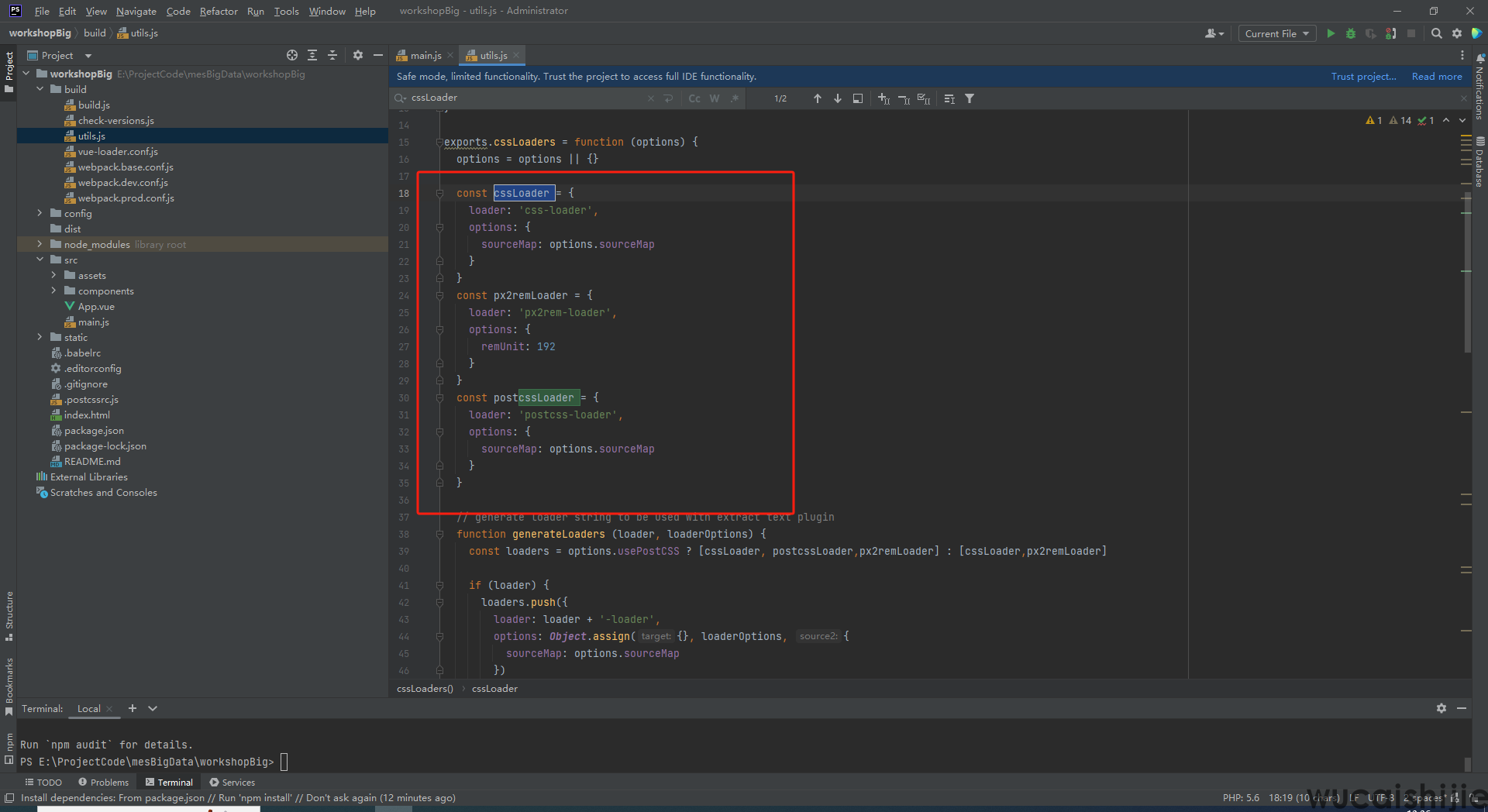Click cssLoaders() breadcrumb item
1488x812 pixels.
pyautogui.click(x=425, y=688)
